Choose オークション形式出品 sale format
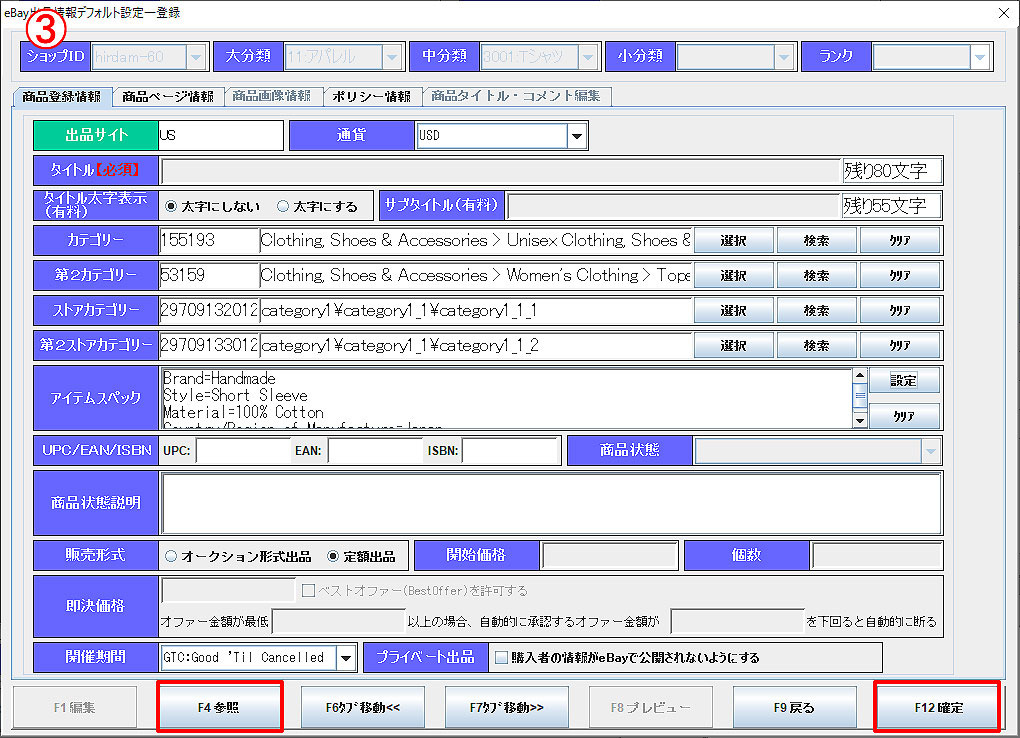1020x738 pixels. pos(171,556)
